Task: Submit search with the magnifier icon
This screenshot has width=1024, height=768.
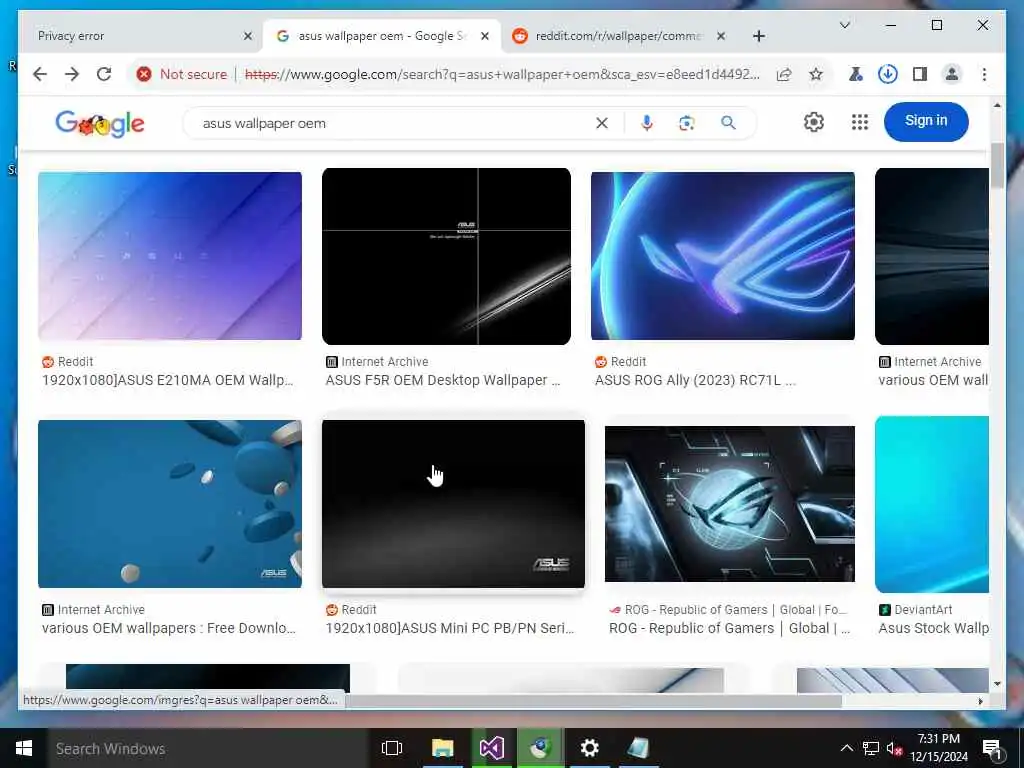Action: (728, 123)
